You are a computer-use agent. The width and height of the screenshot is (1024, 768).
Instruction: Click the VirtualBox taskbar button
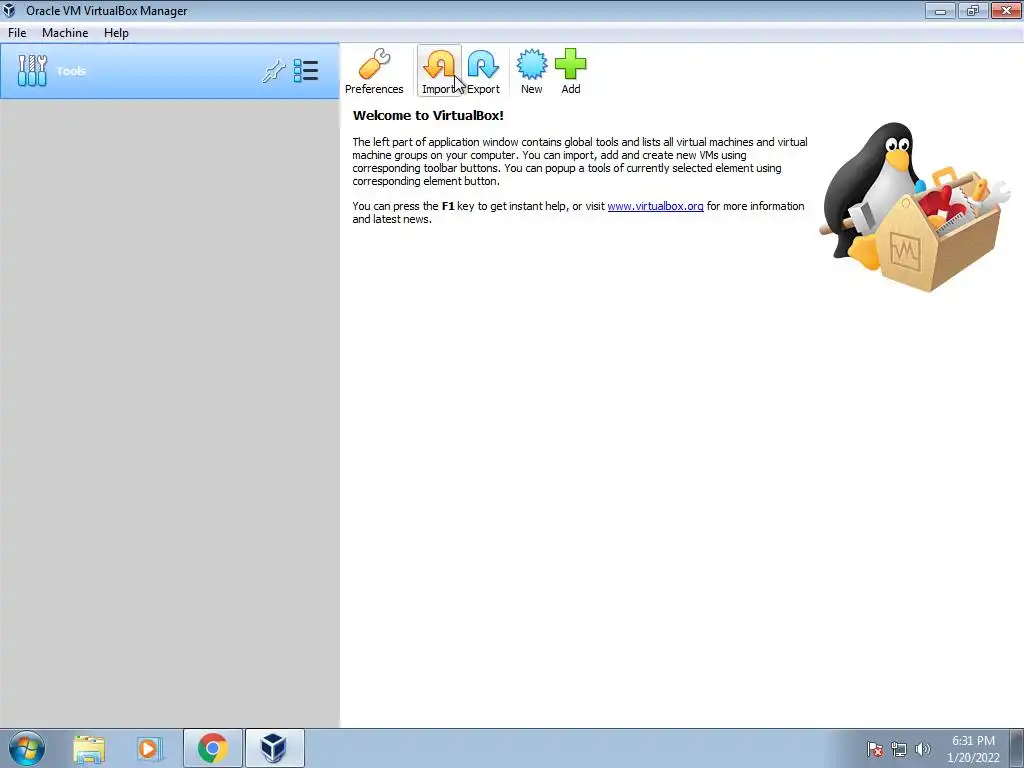274,748
